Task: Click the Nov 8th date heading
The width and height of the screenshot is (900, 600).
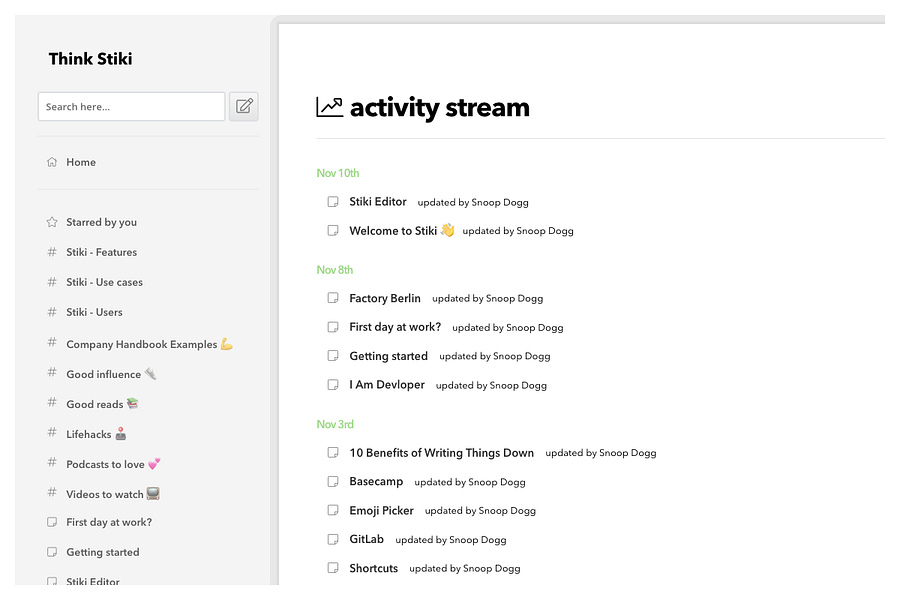Action: 335,269
